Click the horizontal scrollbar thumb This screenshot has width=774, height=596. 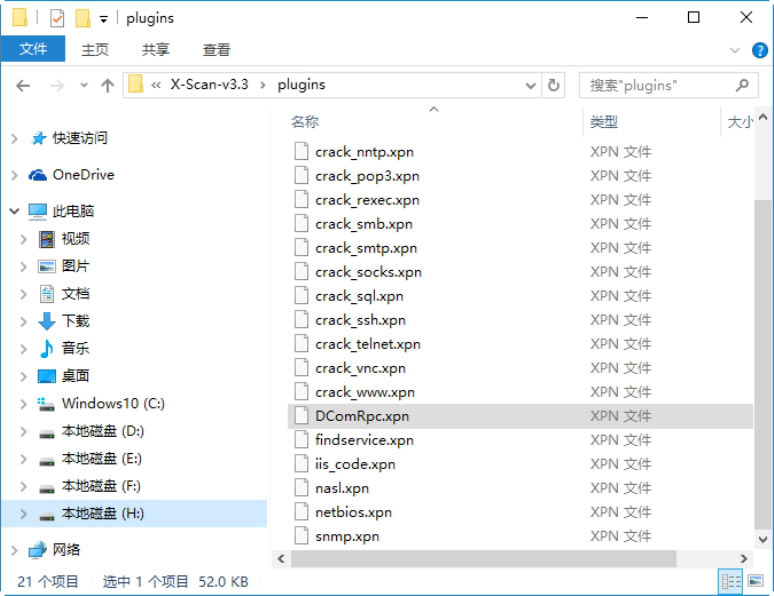pos(483,558)
